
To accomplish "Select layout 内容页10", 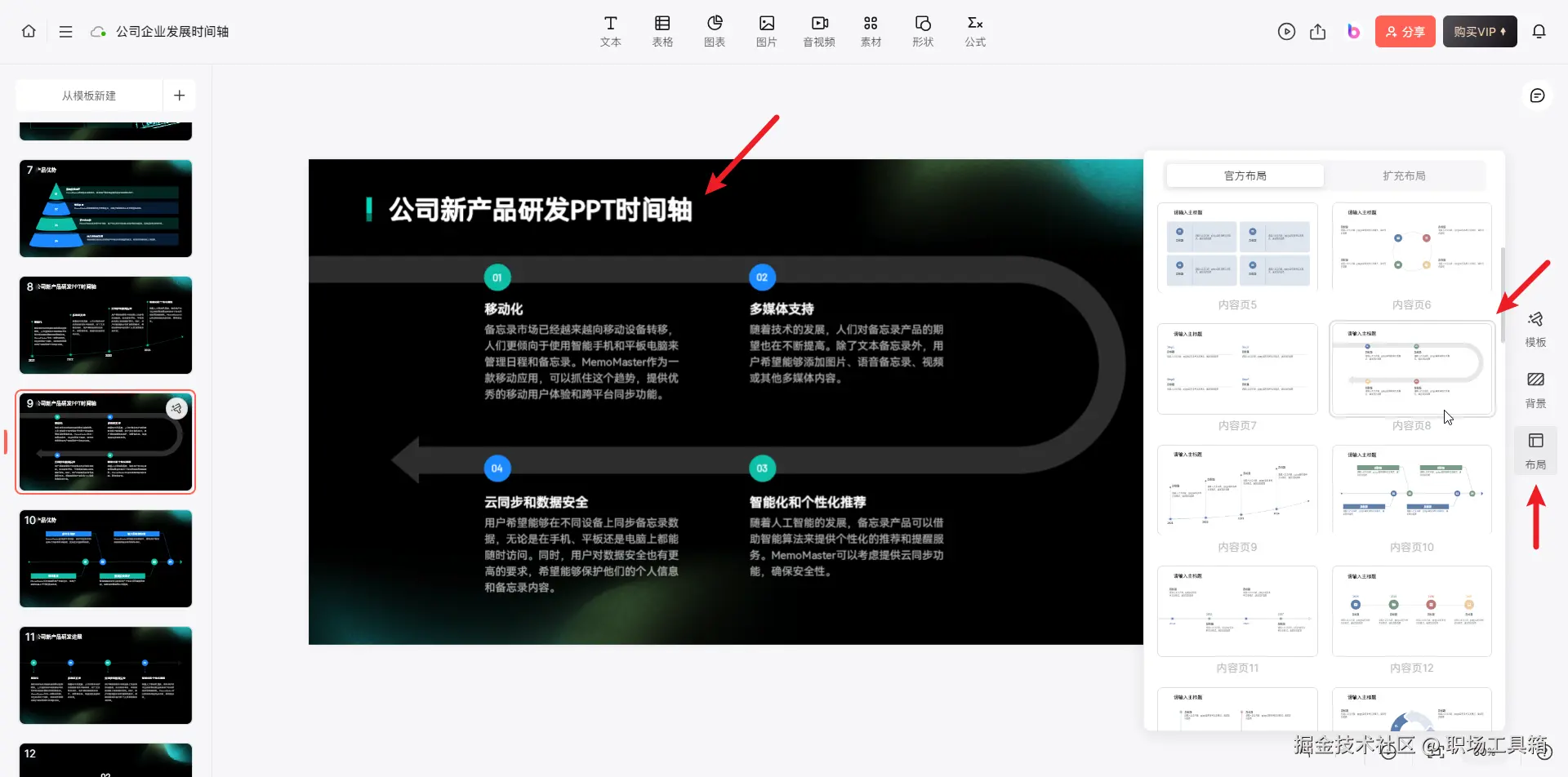I will pos(1411,490).
